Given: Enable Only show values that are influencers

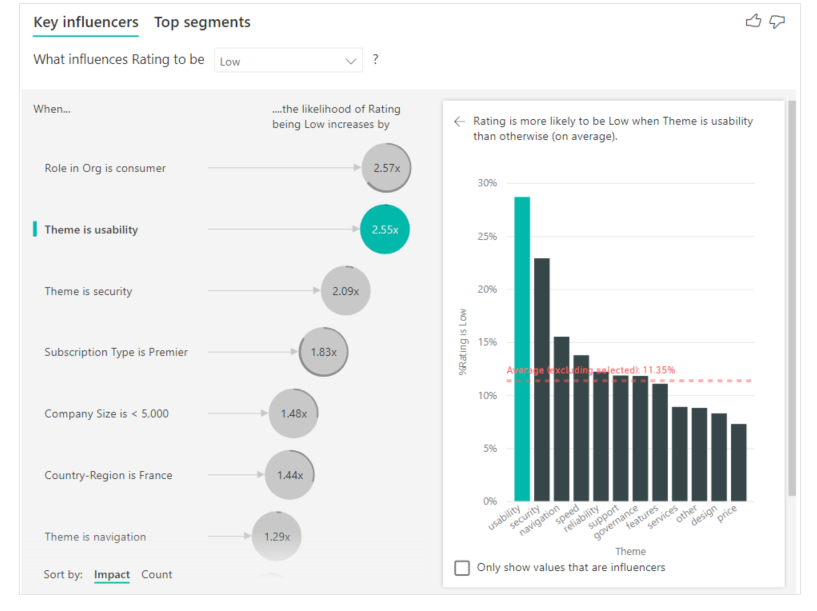Looking at the screenshot, I should coord(462,568).
